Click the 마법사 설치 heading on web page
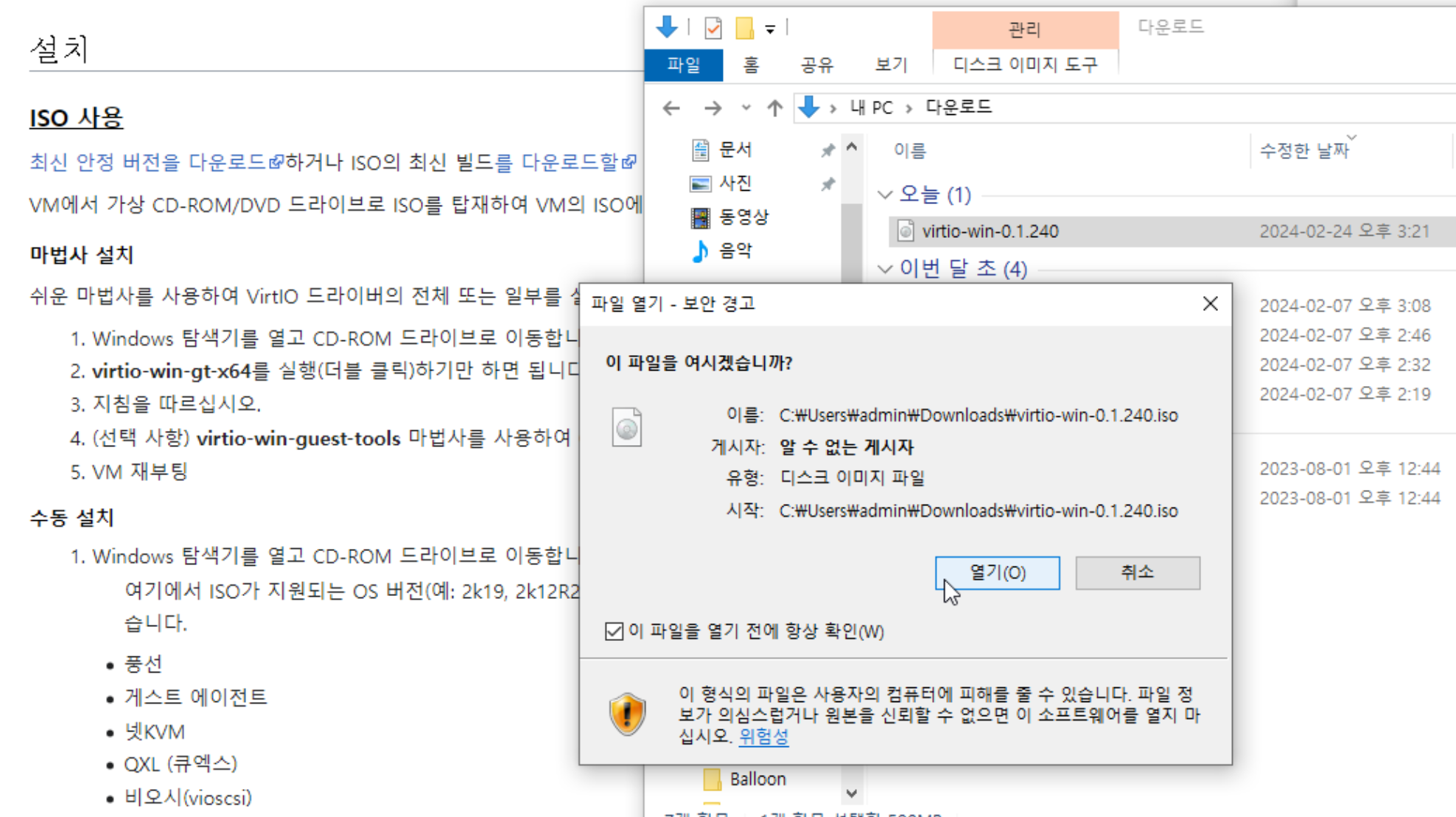1456x817 pixels. [81, 255]
